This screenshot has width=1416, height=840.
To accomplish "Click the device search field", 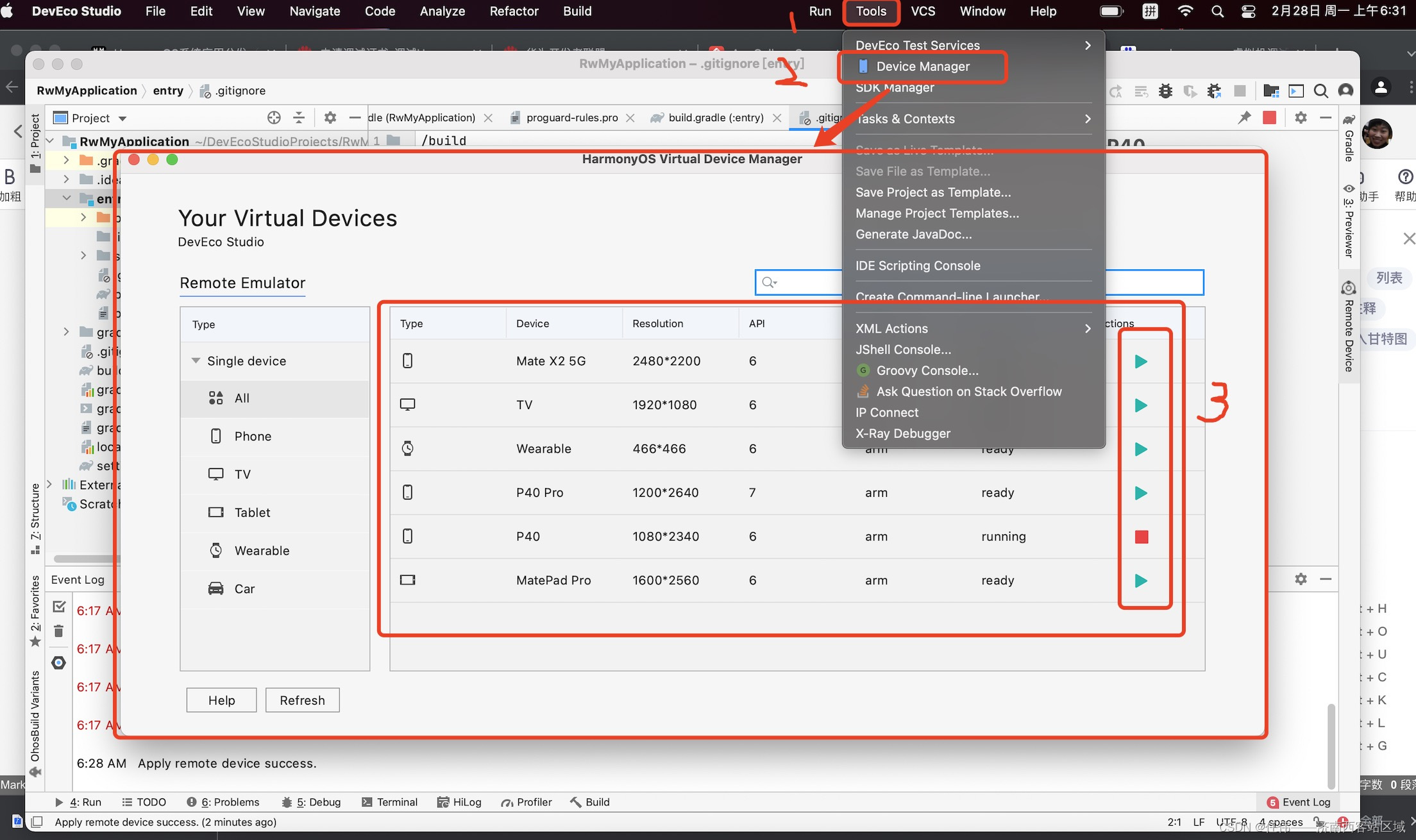I will click(x=979, y=282).
